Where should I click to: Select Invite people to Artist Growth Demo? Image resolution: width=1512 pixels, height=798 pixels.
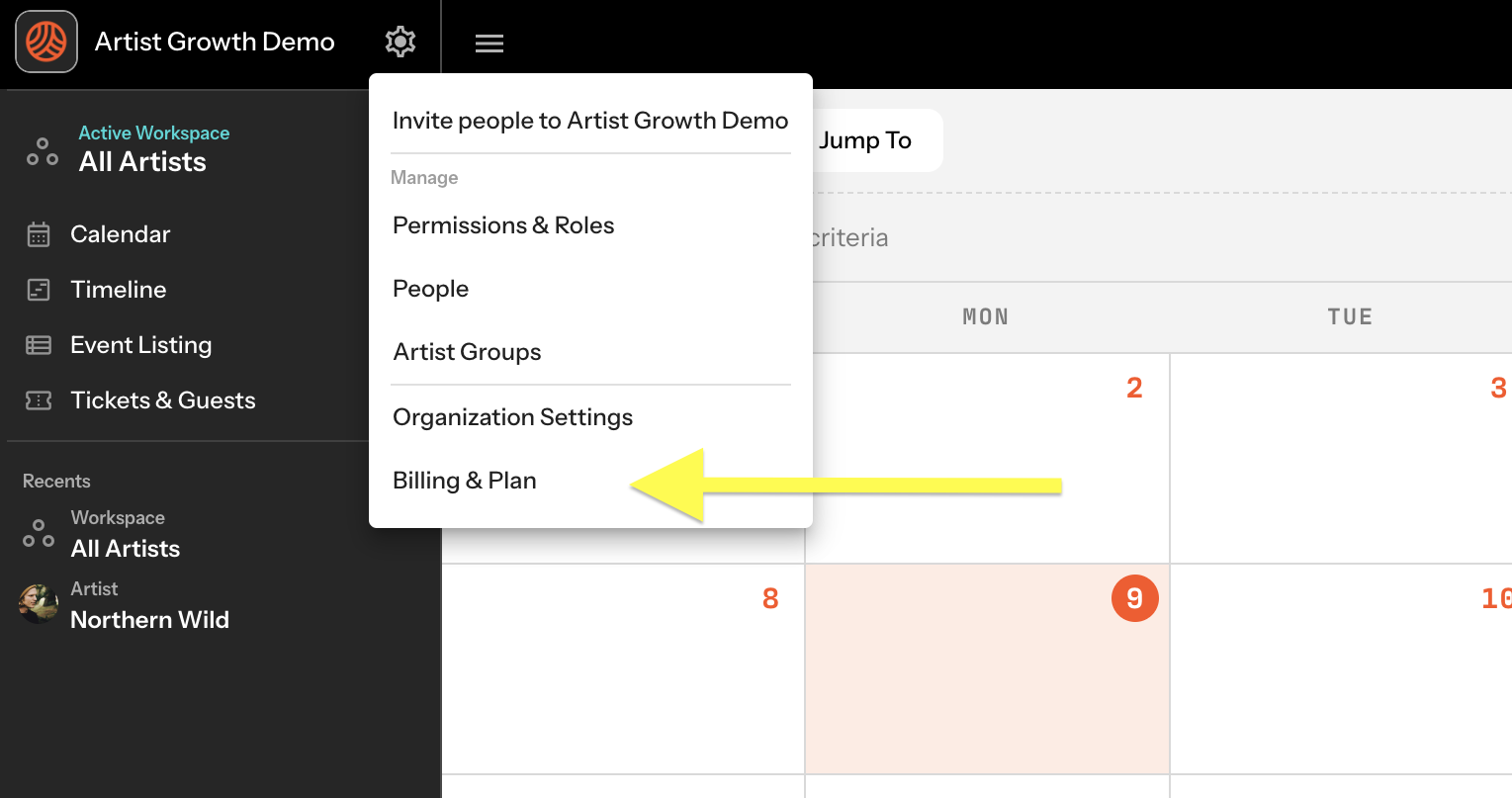coord(590,121)
